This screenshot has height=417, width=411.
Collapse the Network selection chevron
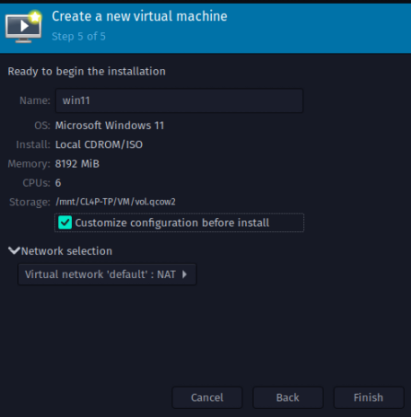(x=14, y=251)
